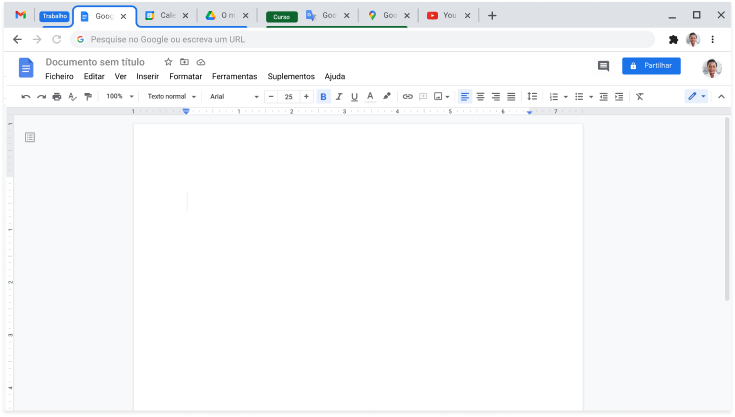
Task: Open the highlight color marker
Action: pos(387,97)
